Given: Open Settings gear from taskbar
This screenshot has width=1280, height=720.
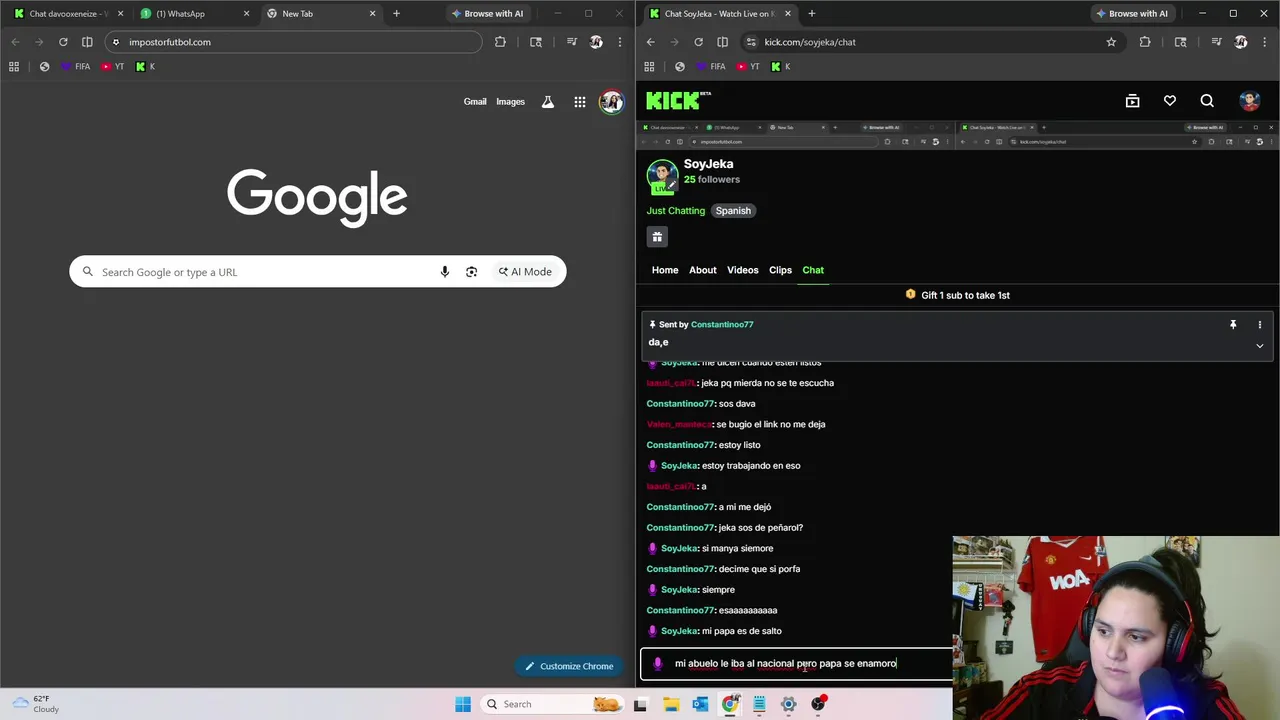Looking at the screenshot, I should (x=788, y=704).
